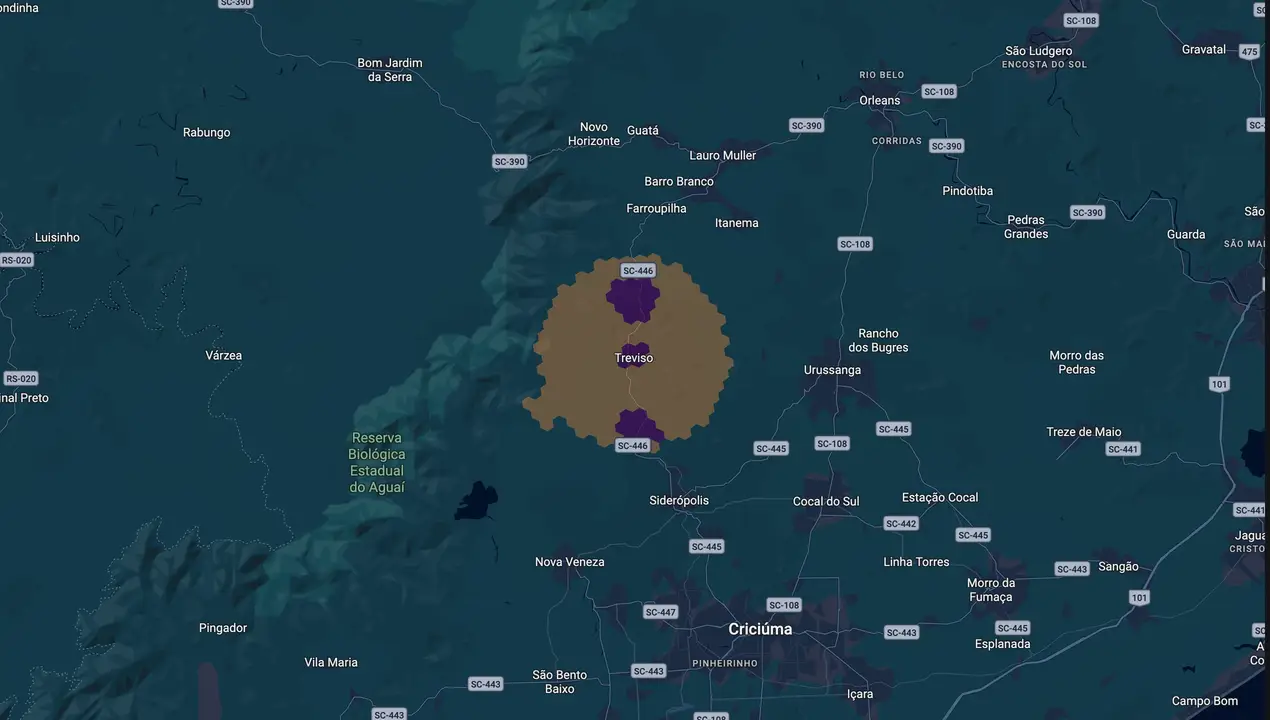This screenshot has height=720, width=1270.
Task: Click SC-108 shield below Rio Belo
Action: pyautogui.click(x=939, y=91)
